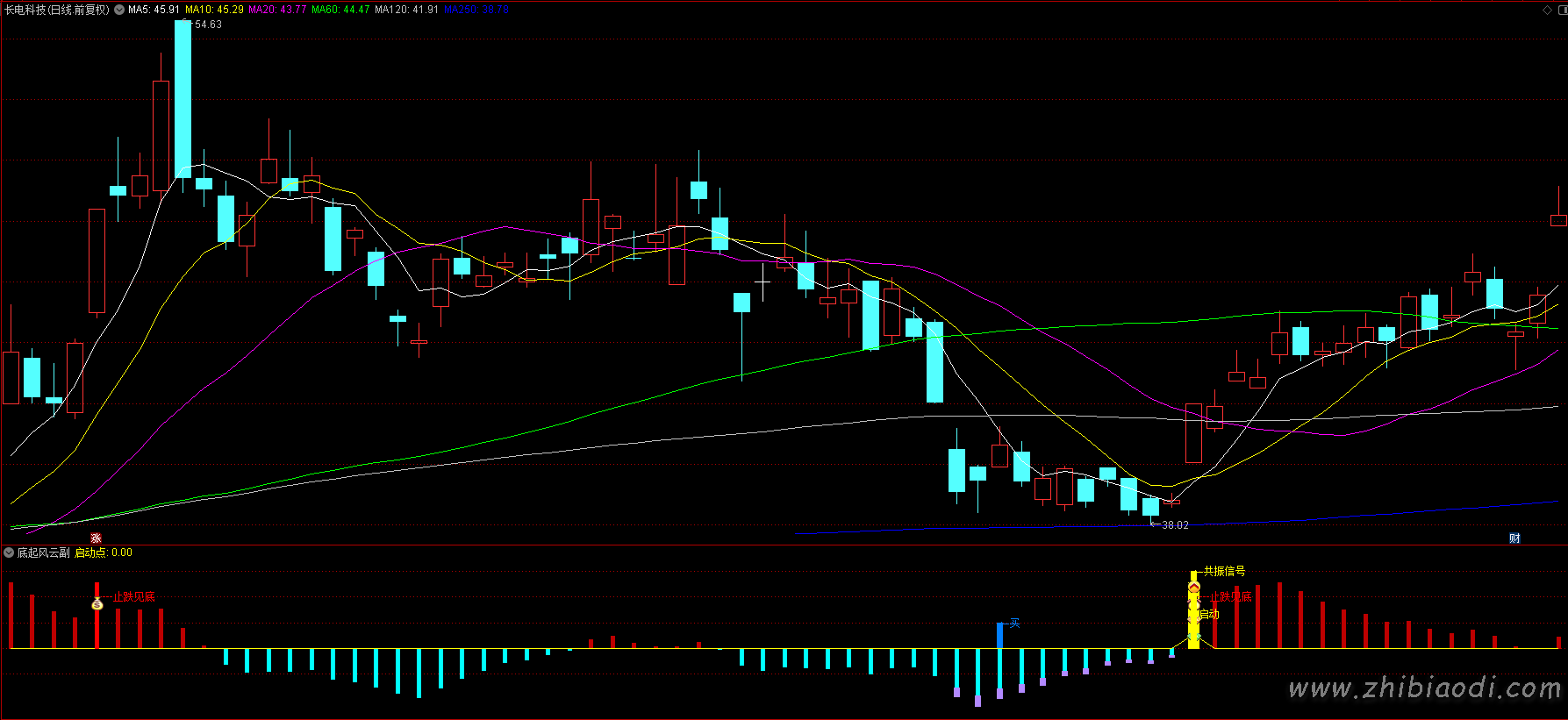
Task: Expand the 底起风云副 indicator dropdown
Action: (9, 552)
